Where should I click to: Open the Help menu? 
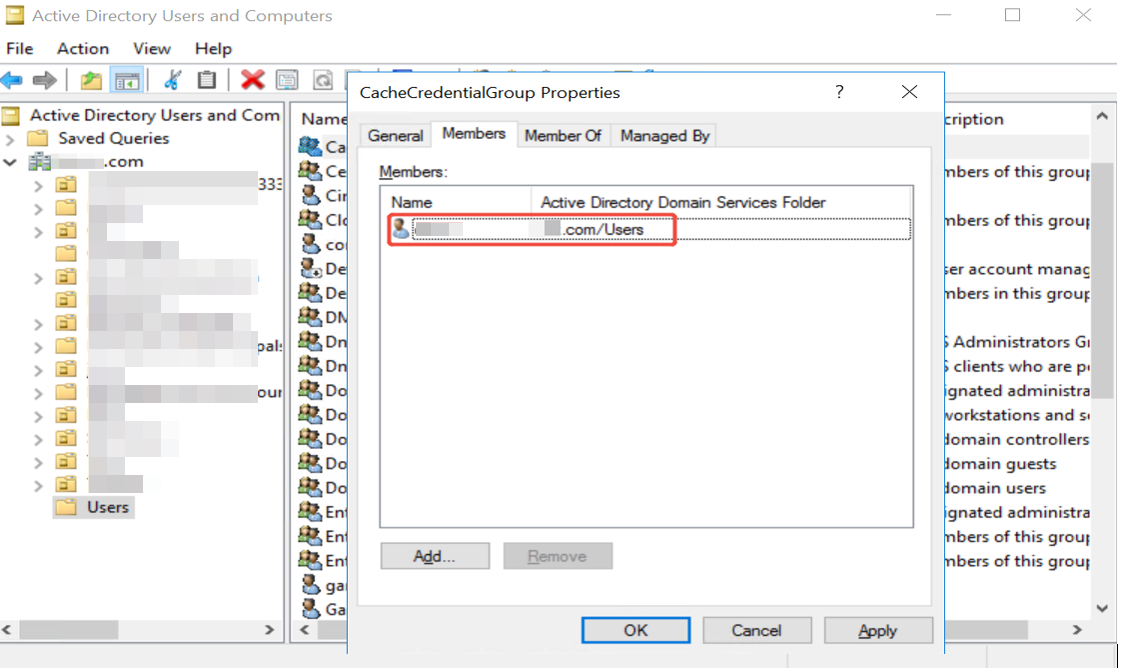(x=213, y=49)
